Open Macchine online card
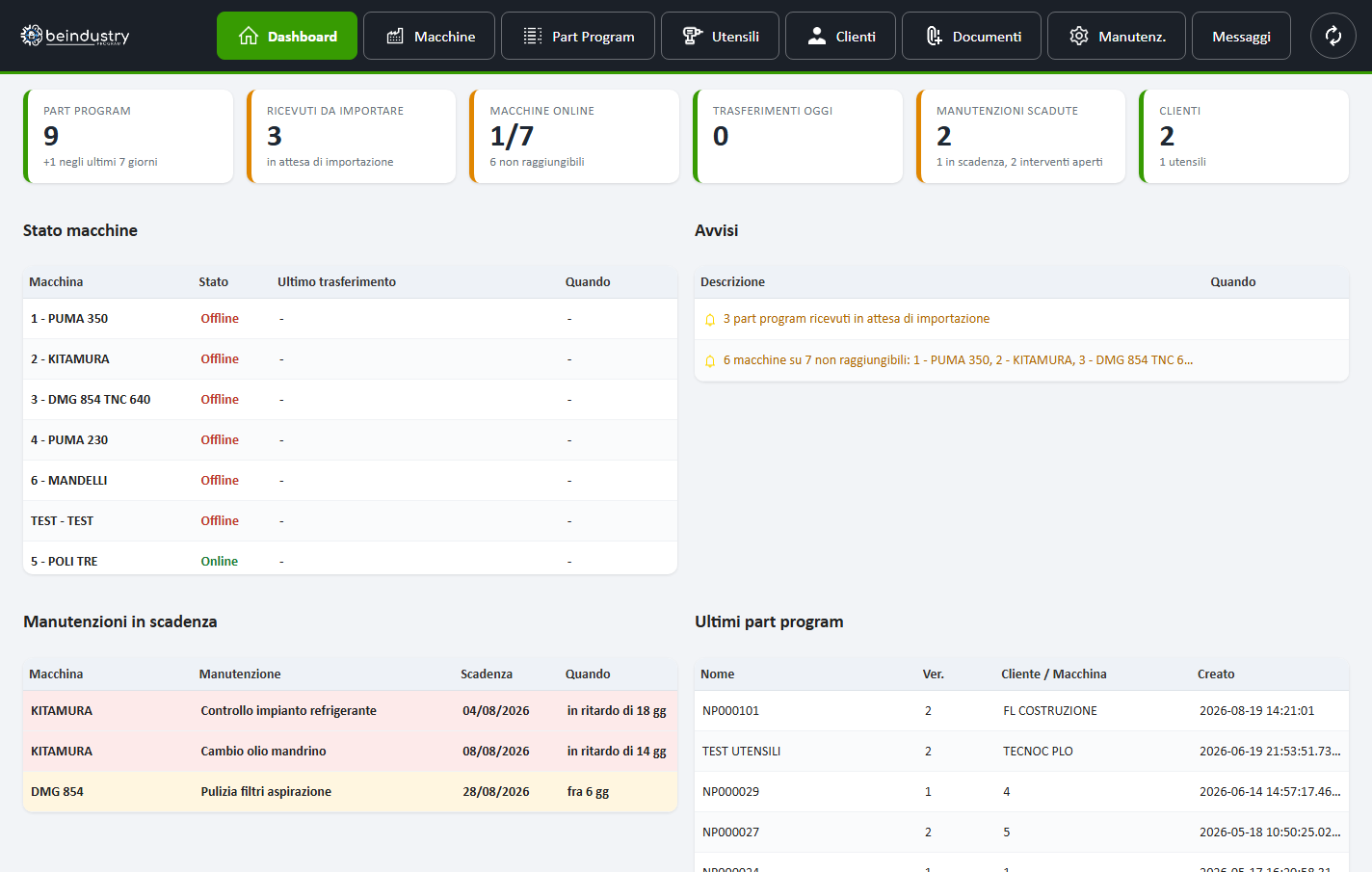This screenshot has height=872, width=1372. click(574, 136)
